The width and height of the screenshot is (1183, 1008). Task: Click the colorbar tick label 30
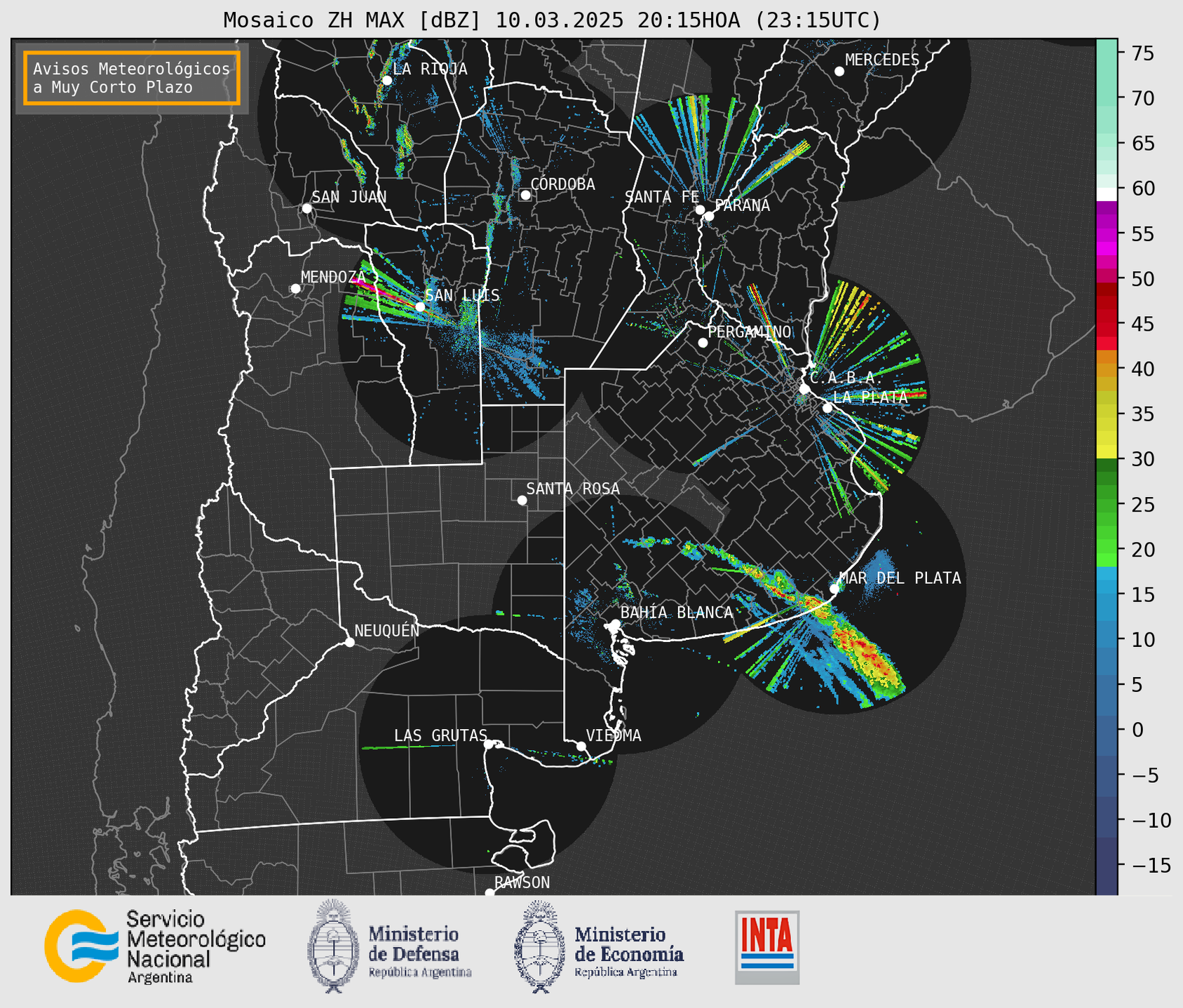pos(1143,459)
